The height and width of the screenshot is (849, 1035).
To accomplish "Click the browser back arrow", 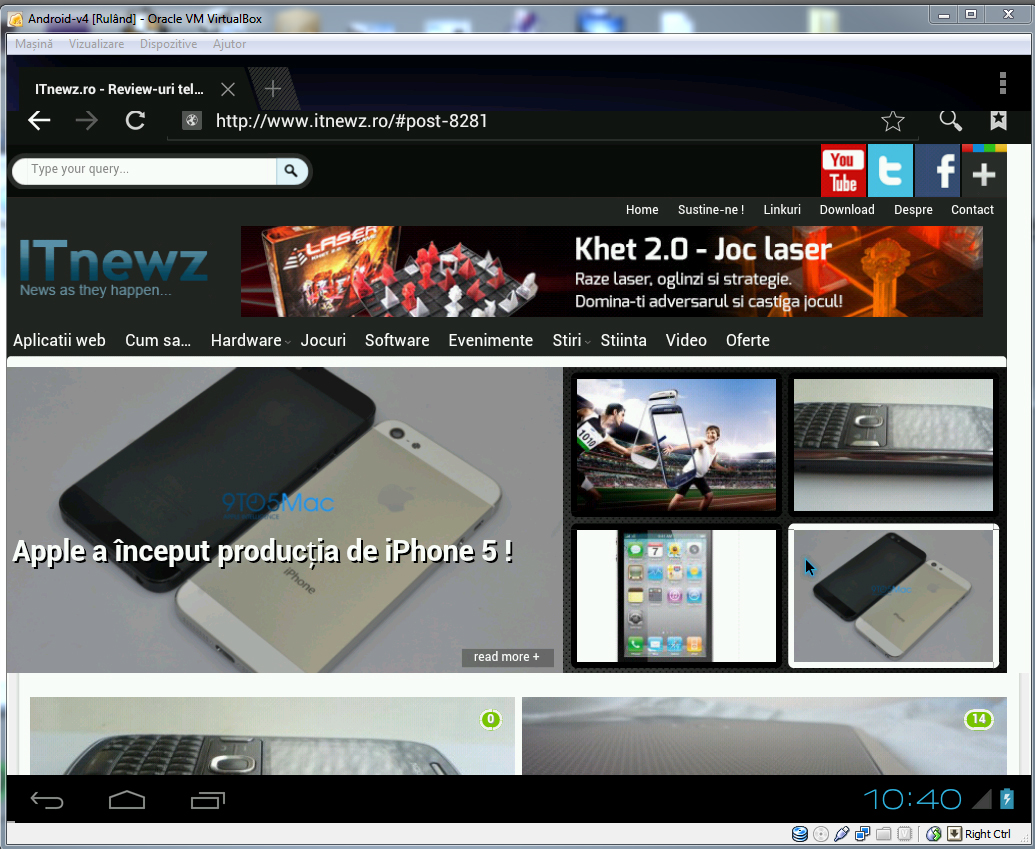I will [39, 121].
